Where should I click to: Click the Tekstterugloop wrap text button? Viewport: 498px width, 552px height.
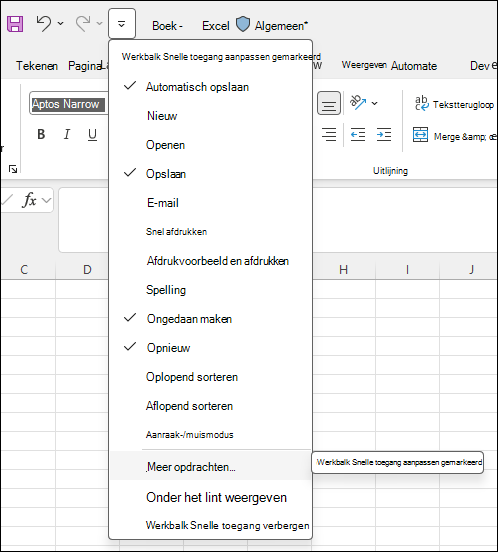[454, 104]
